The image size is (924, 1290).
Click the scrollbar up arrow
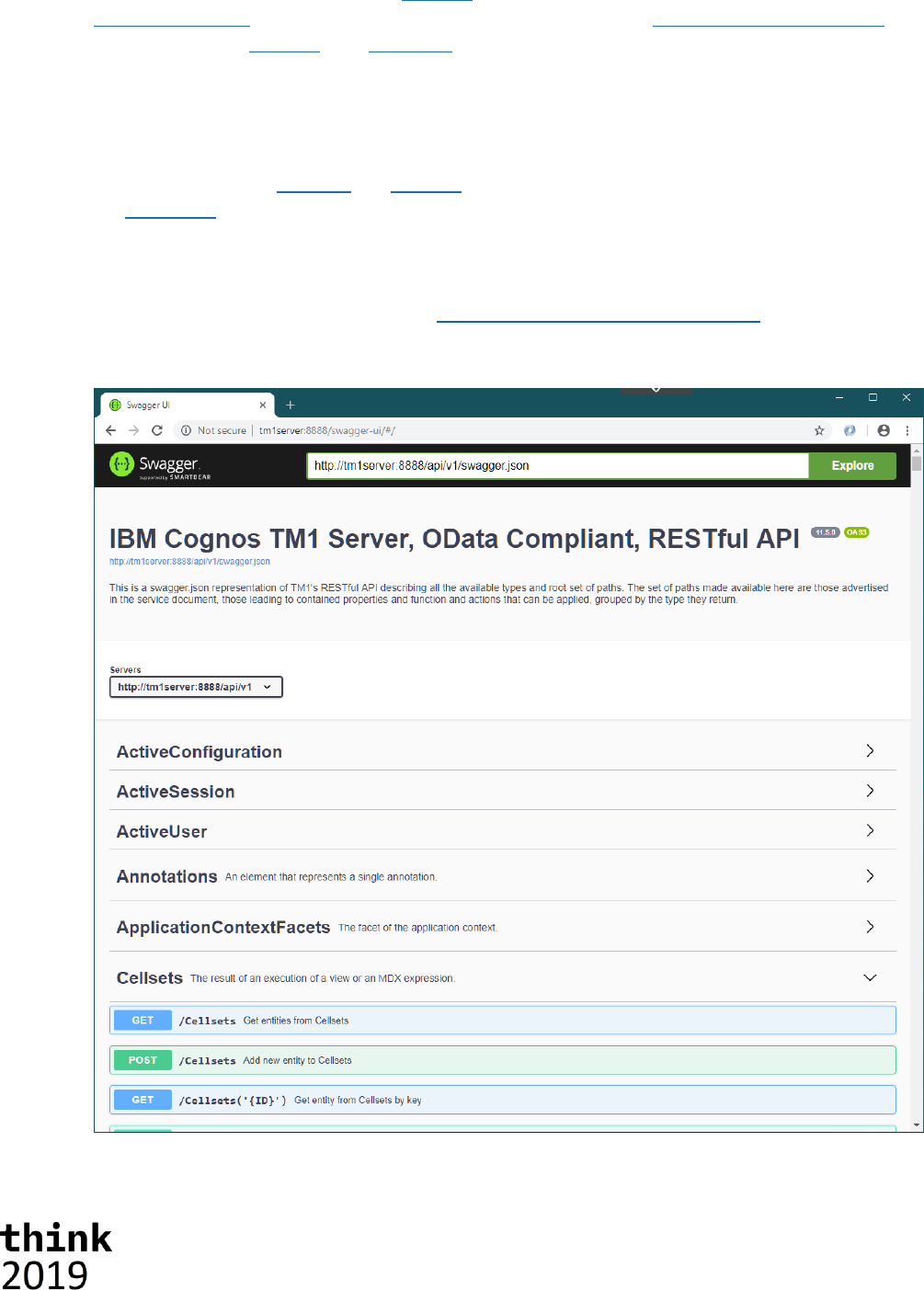tap(917, 451)
